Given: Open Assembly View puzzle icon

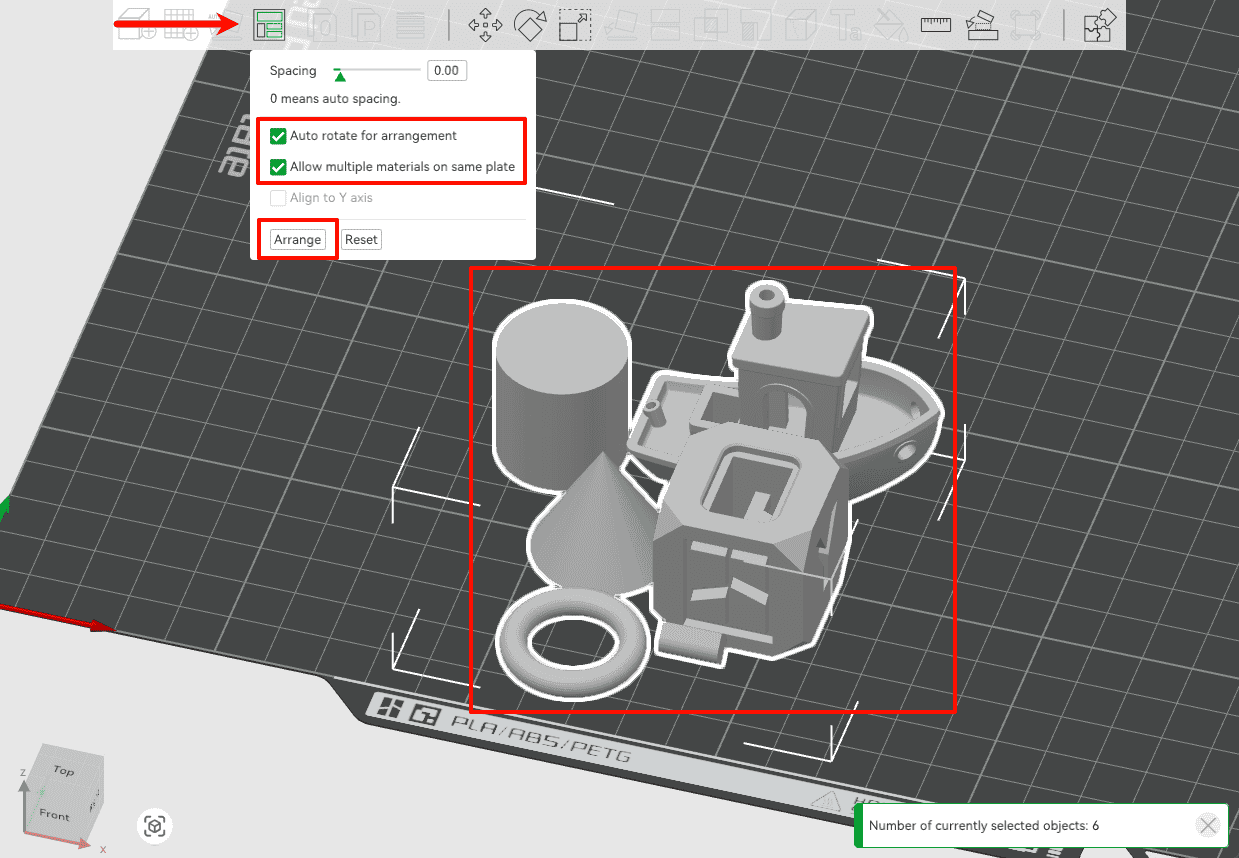Looking at the screenshot, I should [x=1099, y=25].
